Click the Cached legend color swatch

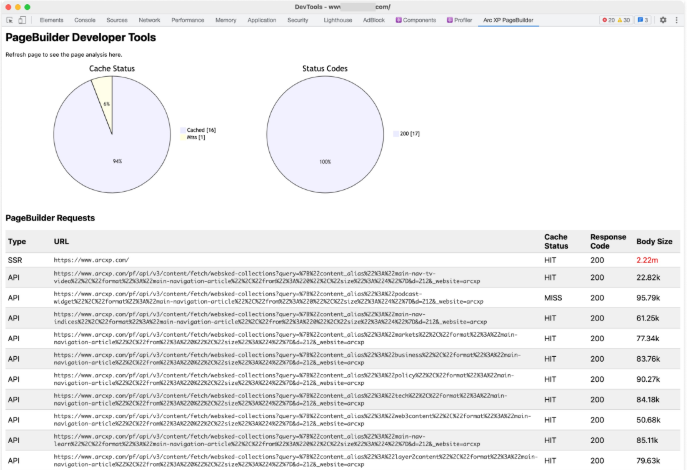click(x=183, y=130)
